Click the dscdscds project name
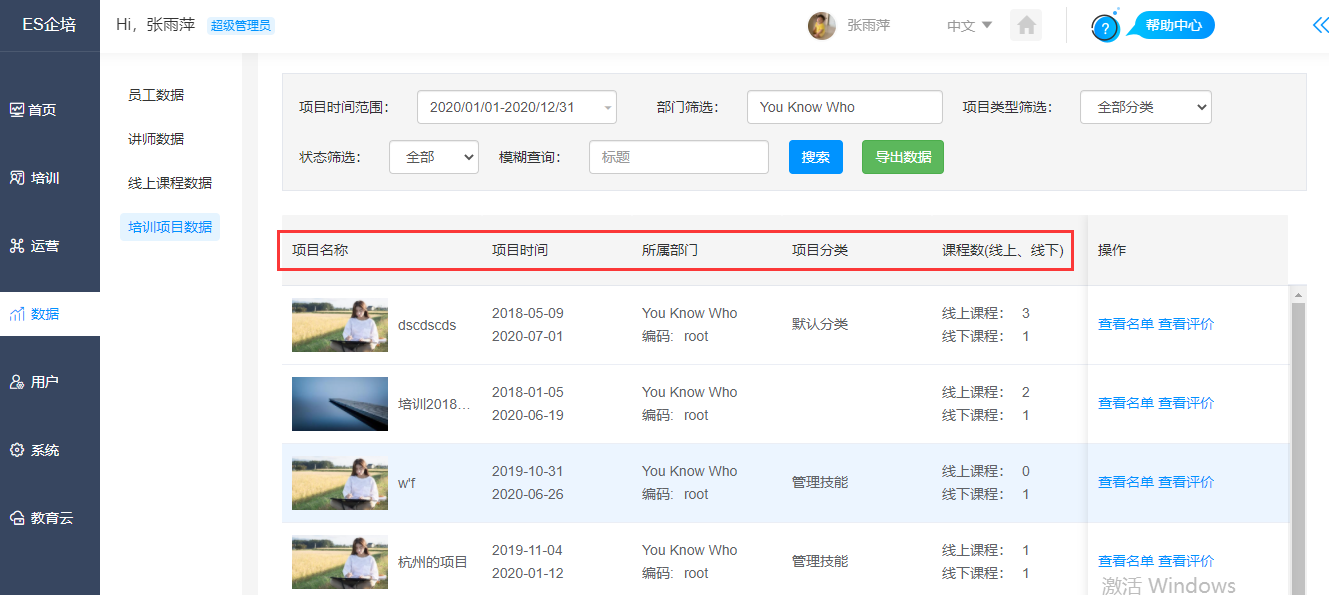Image resolution: width=1329 pixels, height=595 pixels. [427, 325]
